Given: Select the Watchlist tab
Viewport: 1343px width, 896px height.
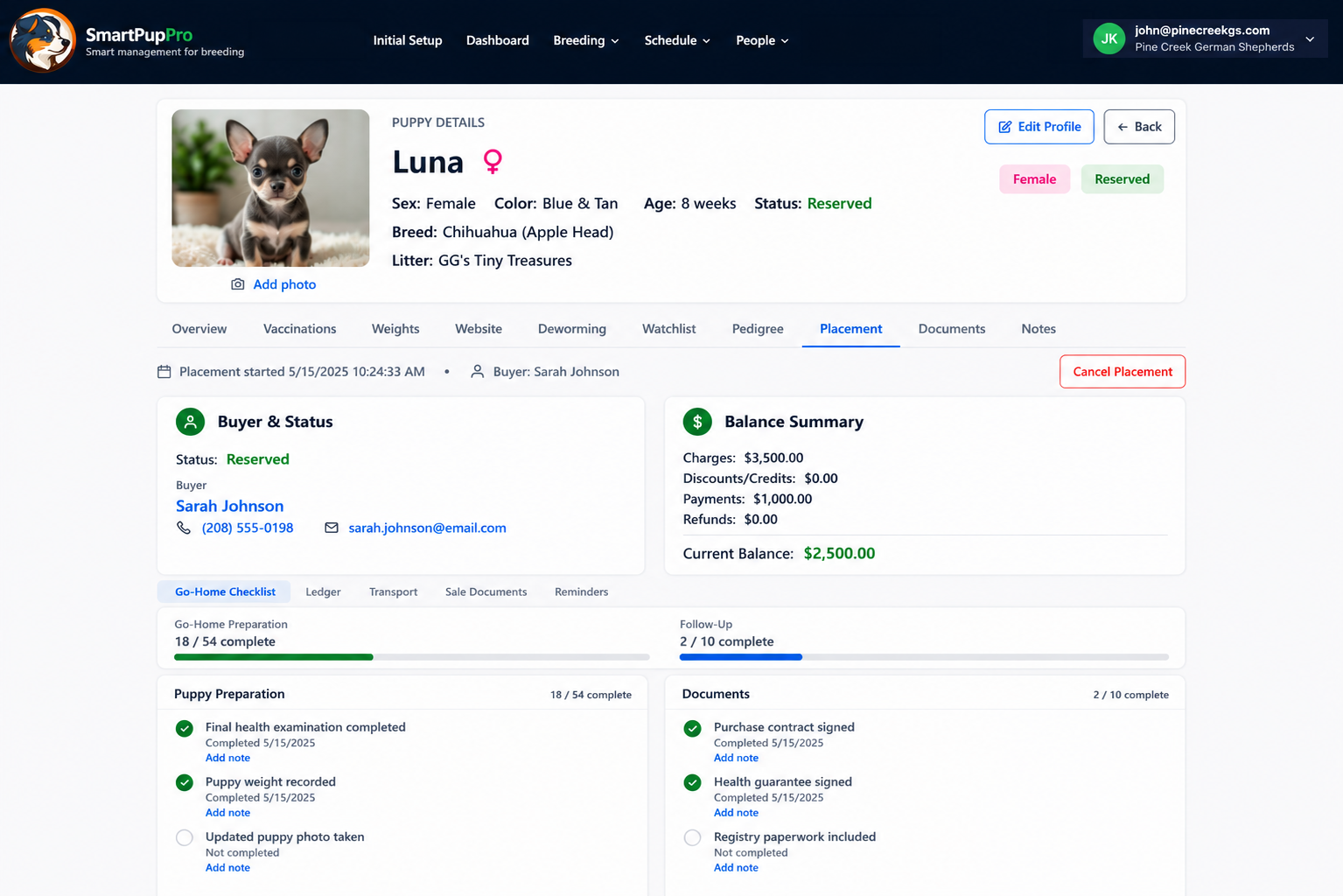Looking at the screenshot, I should (669, 329).
